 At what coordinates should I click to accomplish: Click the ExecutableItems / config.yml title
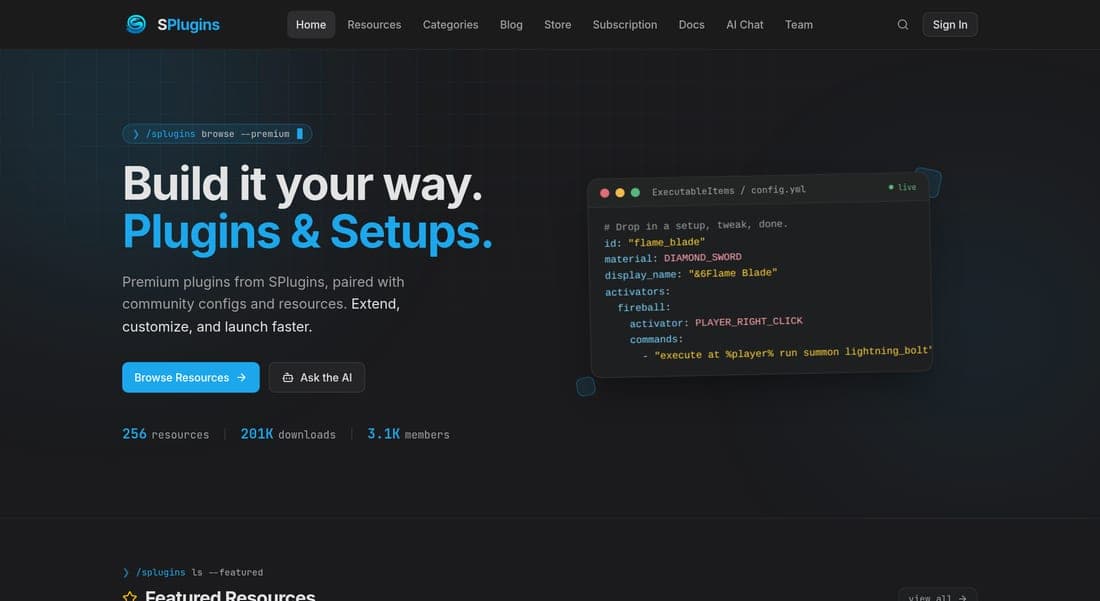pos(728,190)
